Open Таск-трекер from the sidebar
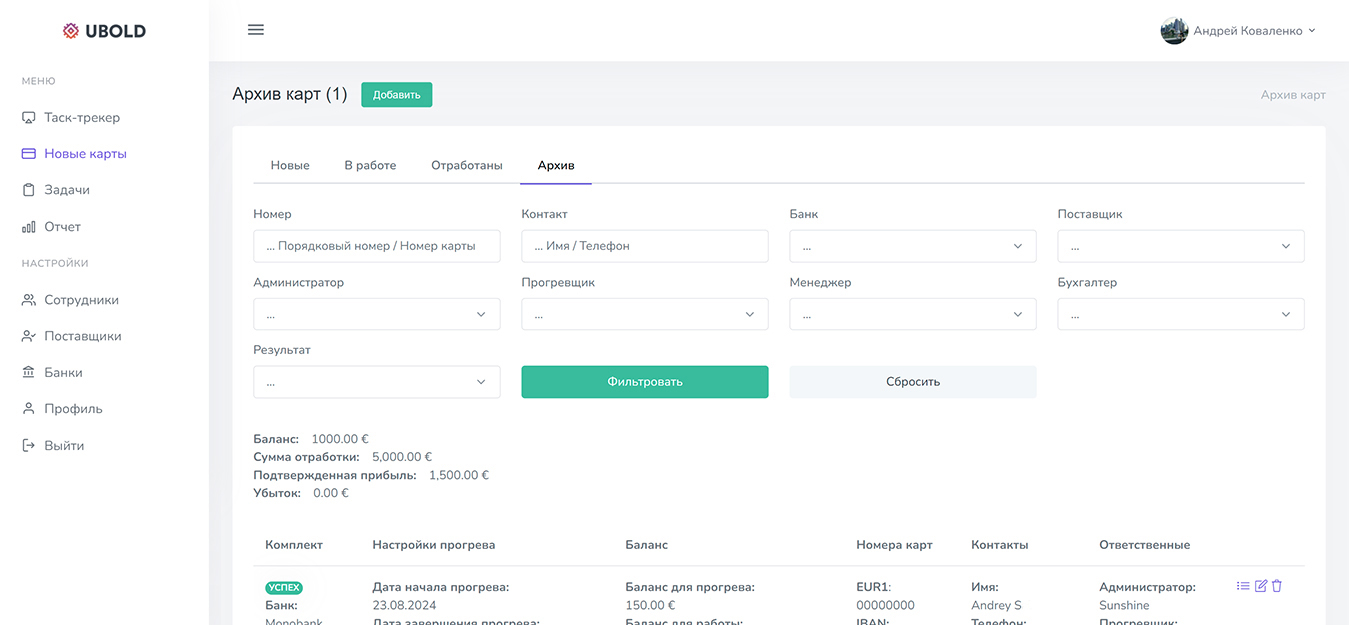The height and width of the screenshot is (625, 1349). 81,118
